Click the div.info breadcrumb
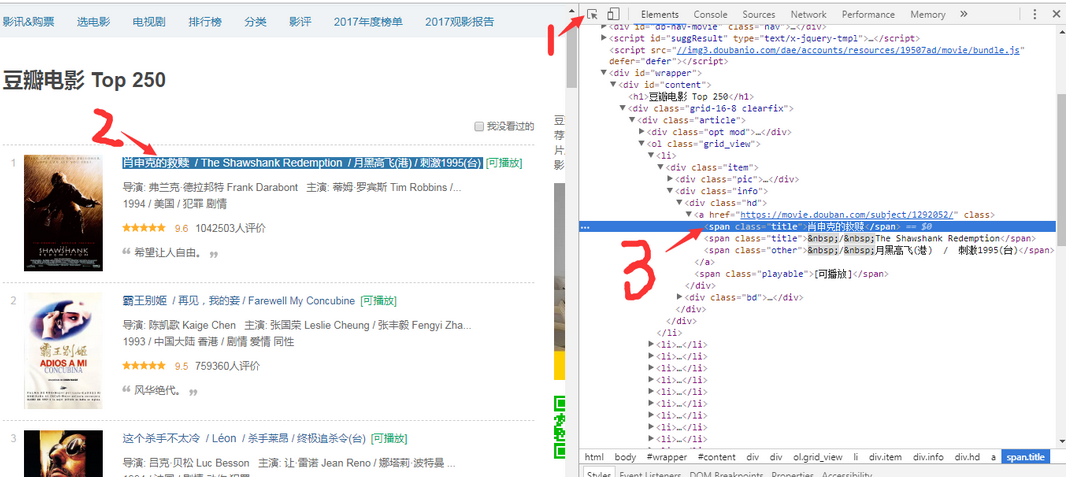This screenshot has width=1078, height=477. [x=928, y=457]
